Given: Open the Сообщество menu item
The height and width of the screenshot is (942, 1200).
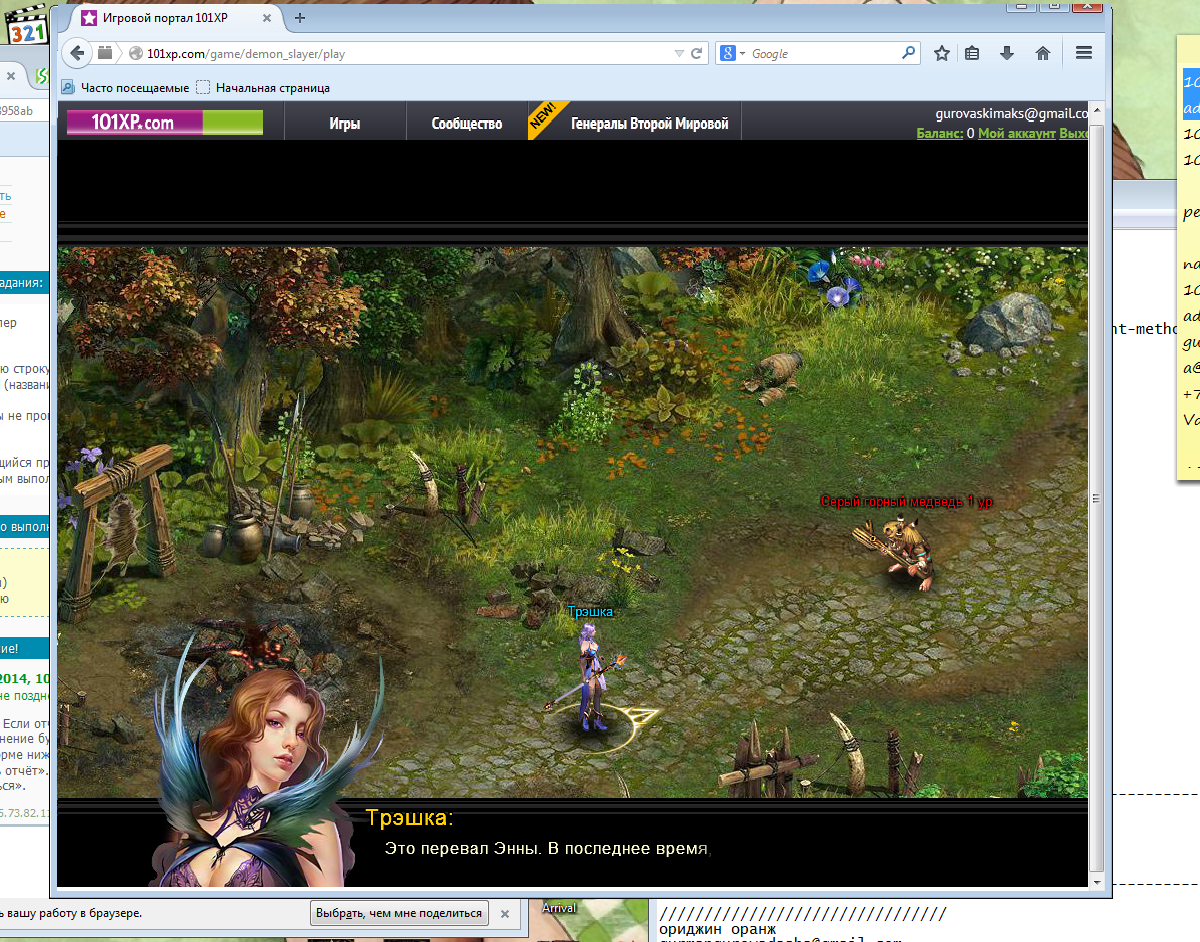Looking at the screenshot, I should click(x=467, y=124).
